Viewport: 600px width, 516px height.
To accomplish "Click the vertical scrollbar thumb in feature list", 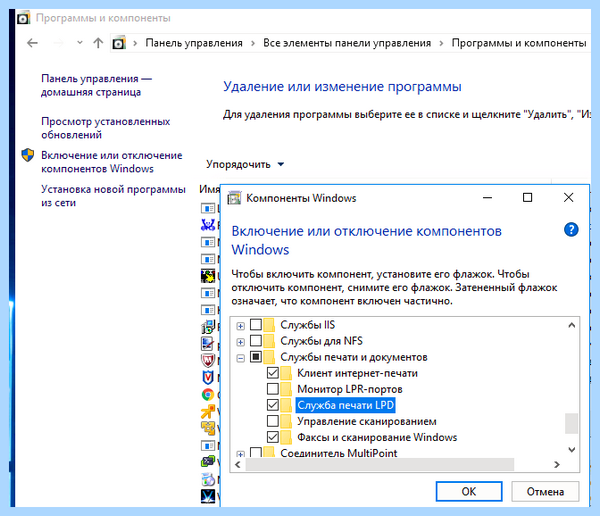I will coord(571,423).
